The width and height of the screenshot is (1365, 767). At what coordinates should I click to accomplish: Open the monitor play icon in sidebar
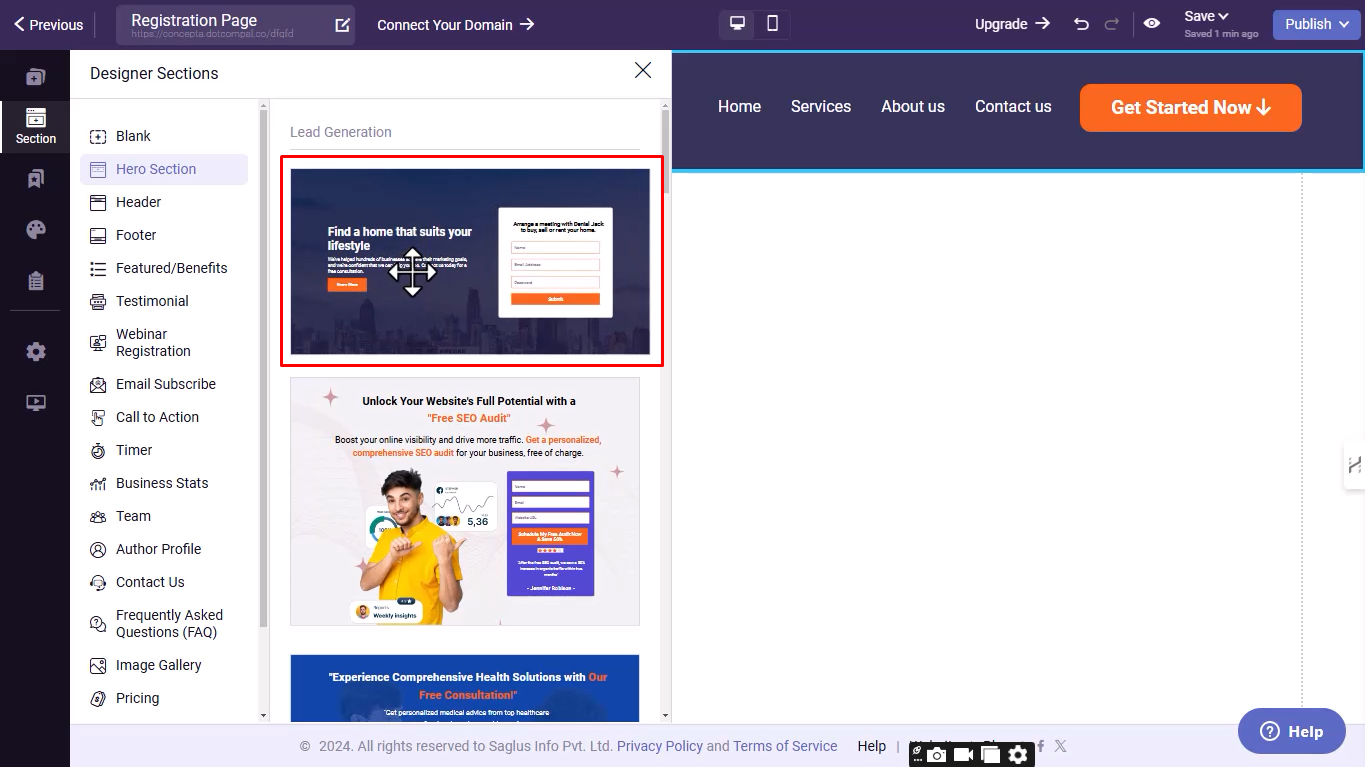click(35, 403)
